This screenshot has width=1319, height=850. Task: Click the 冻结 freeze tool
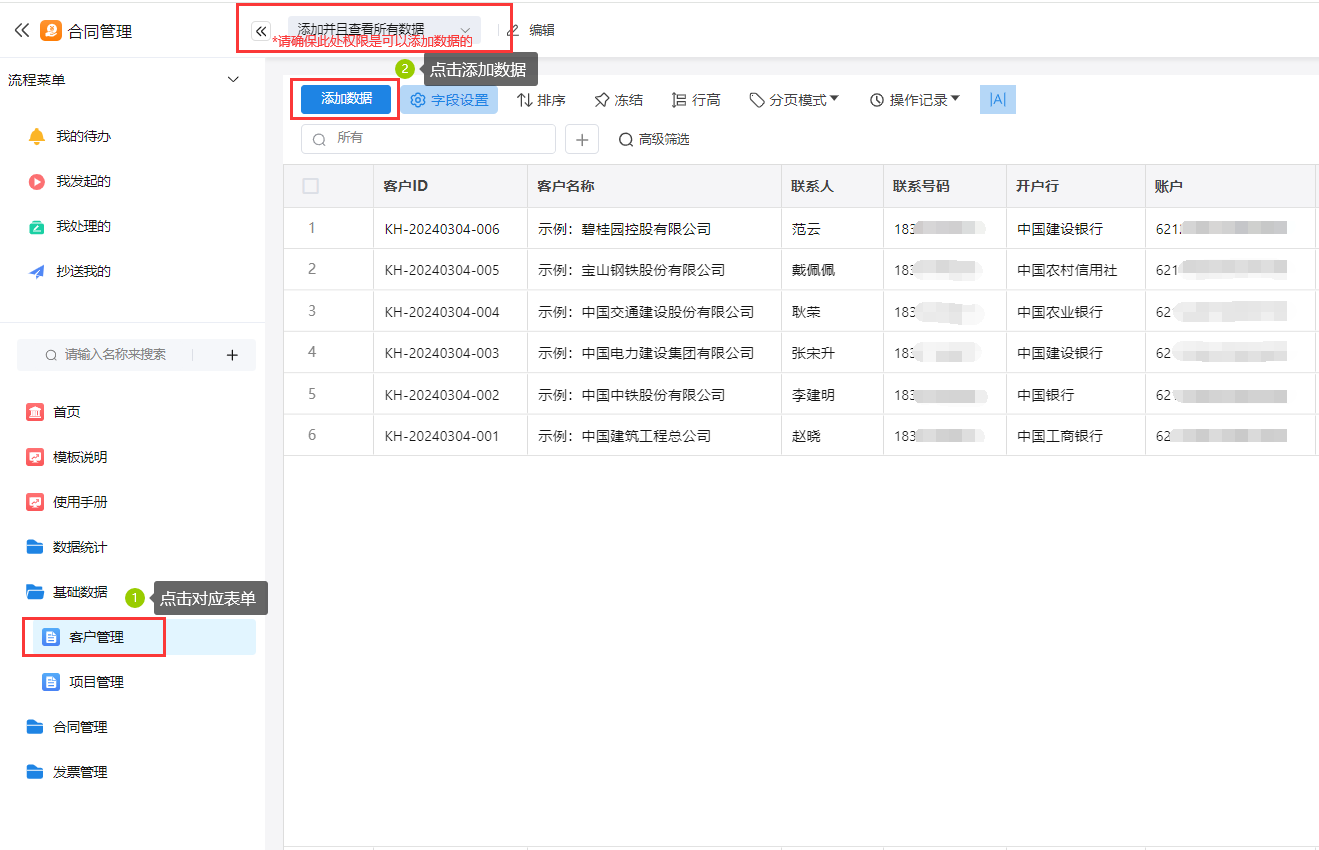tap(618, 100)
